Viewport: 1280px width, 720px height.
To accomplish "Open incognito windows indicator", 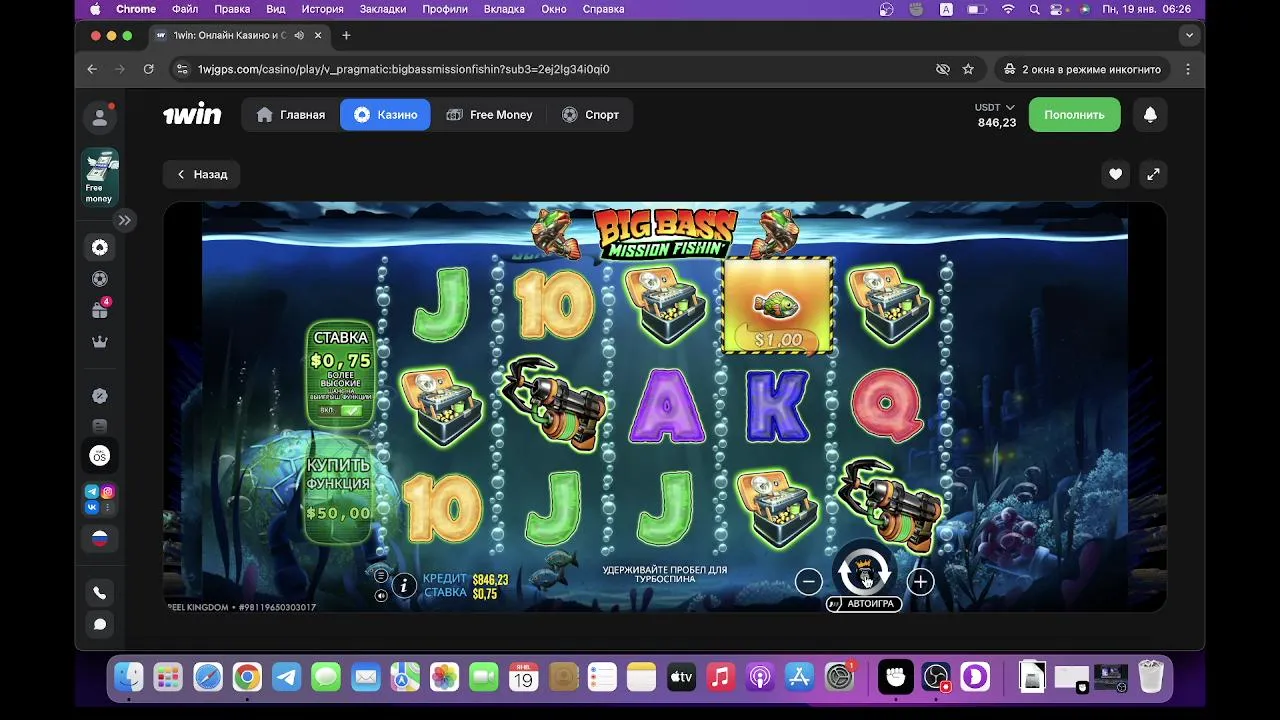I will point(1082,69).
